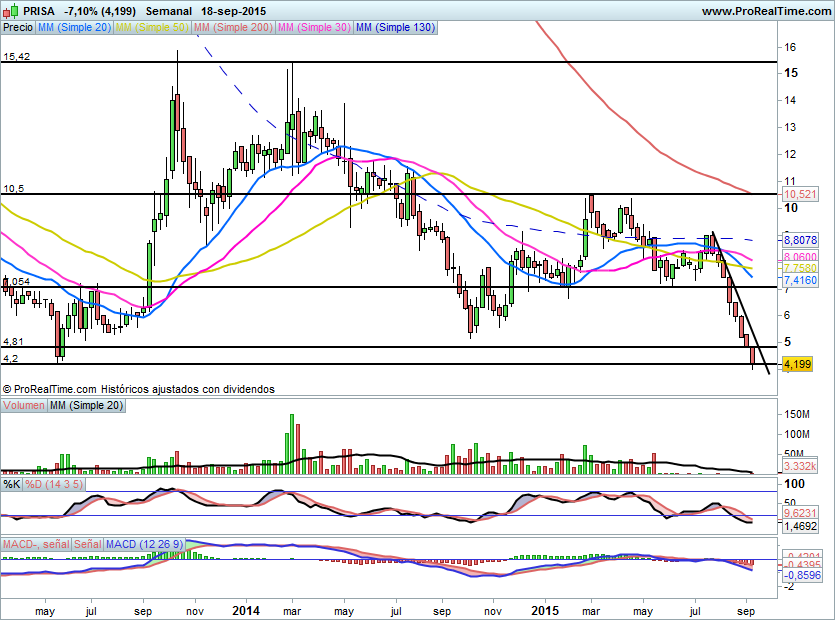This screenshot has height=620, width=835.
Task: Select the Precio indicator tab
Action: tap(18, 27)
